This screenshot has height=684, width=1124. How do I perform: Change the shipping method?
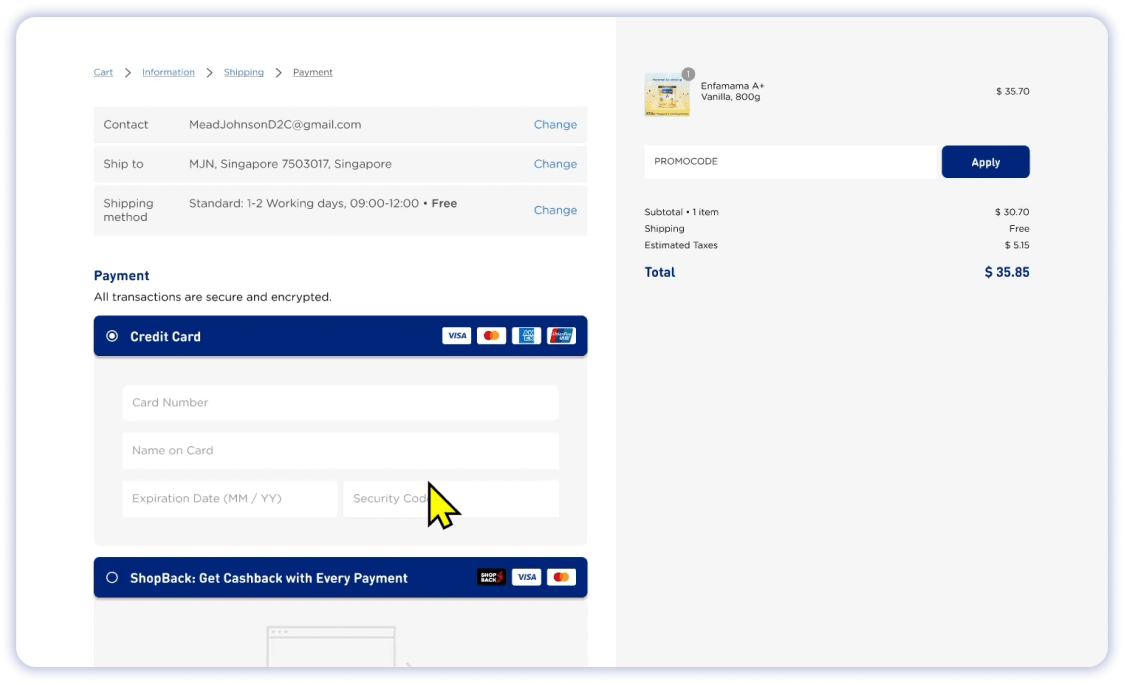pyautogui.click(x=555, y=210)
